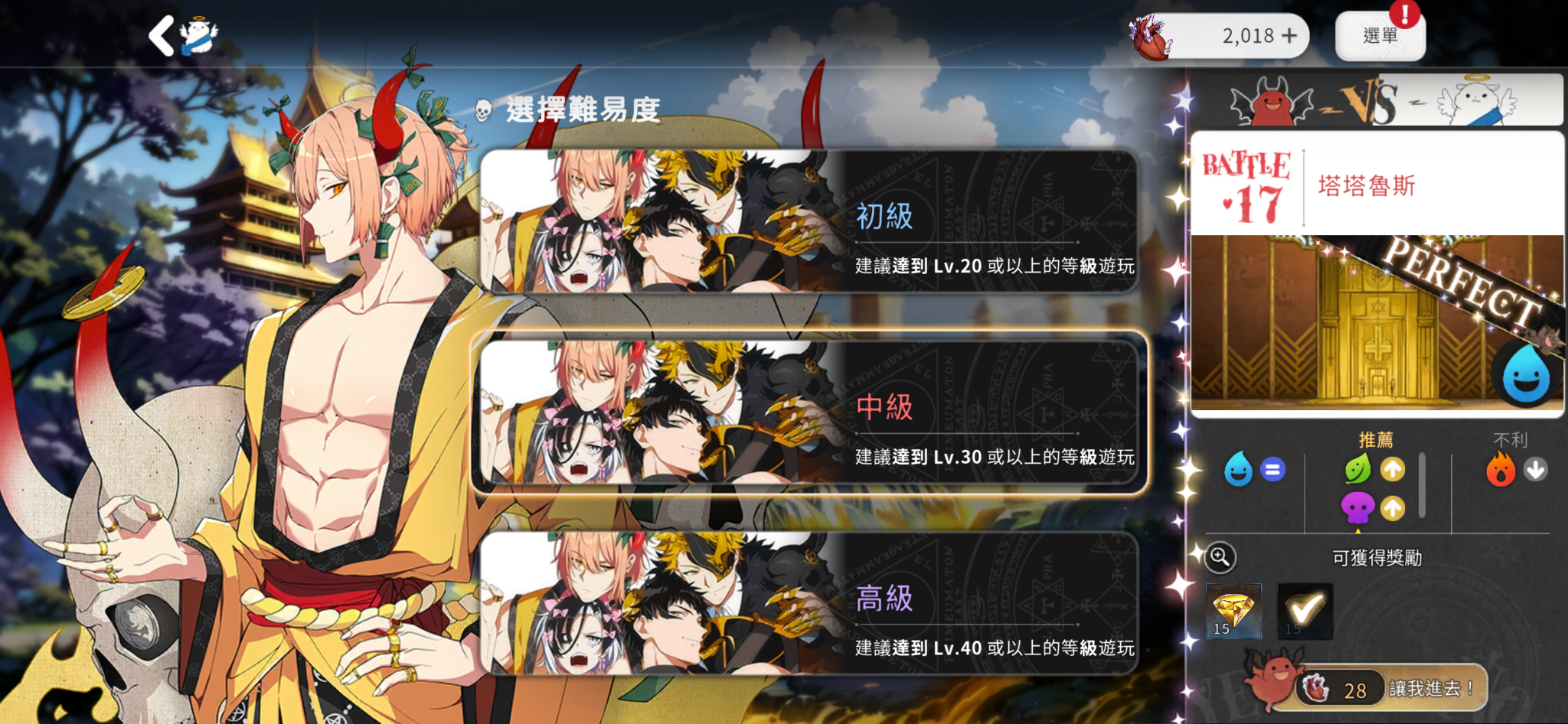Start the stage with 讓我進去!
Image resolution: width=1568 pixels, height=724 pixels.
[x=1391, y=688]
